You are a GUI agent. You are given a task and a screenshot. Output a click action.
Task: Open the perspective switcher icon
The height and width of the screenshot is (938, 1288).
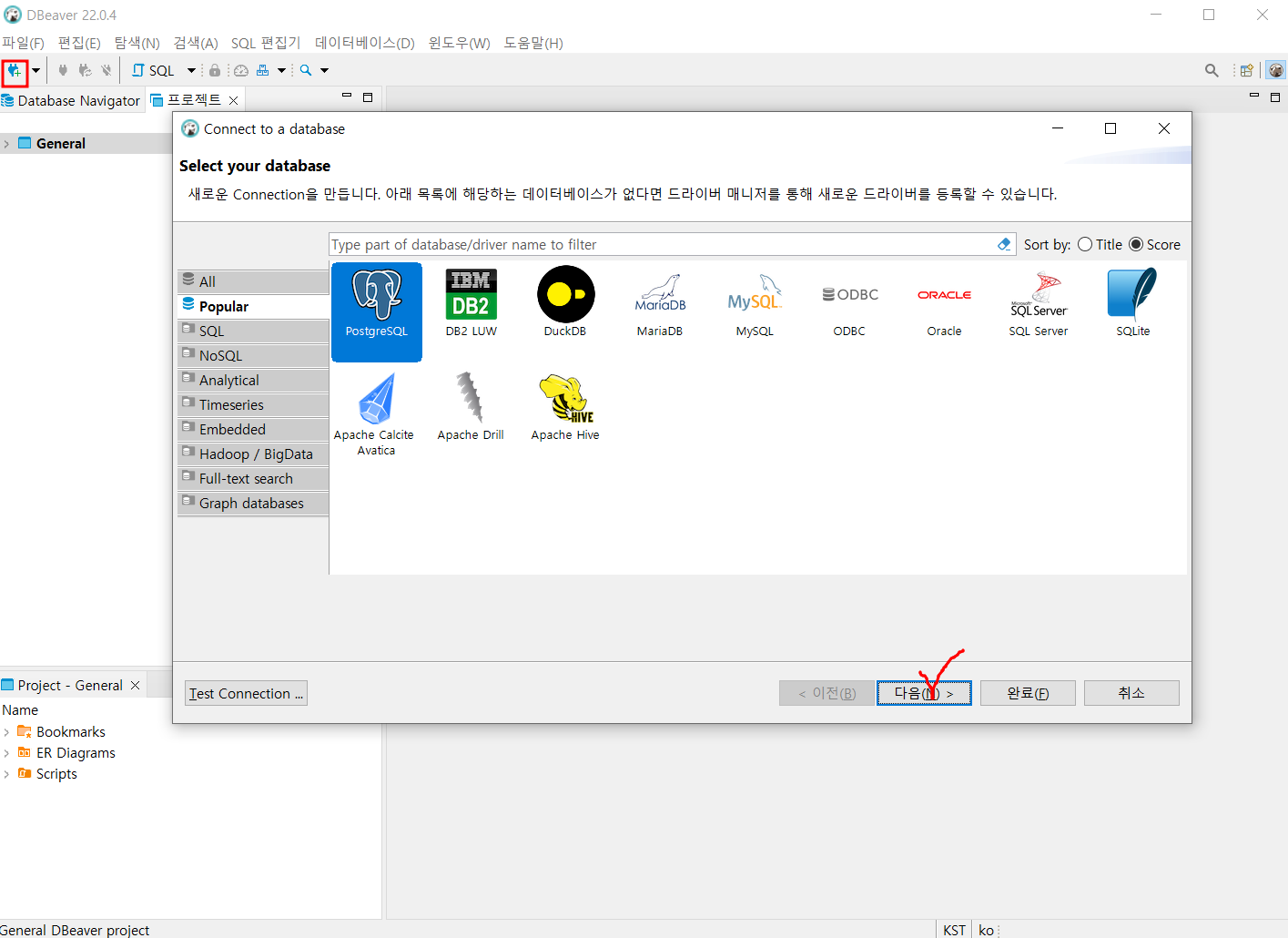pos(1246,70)
